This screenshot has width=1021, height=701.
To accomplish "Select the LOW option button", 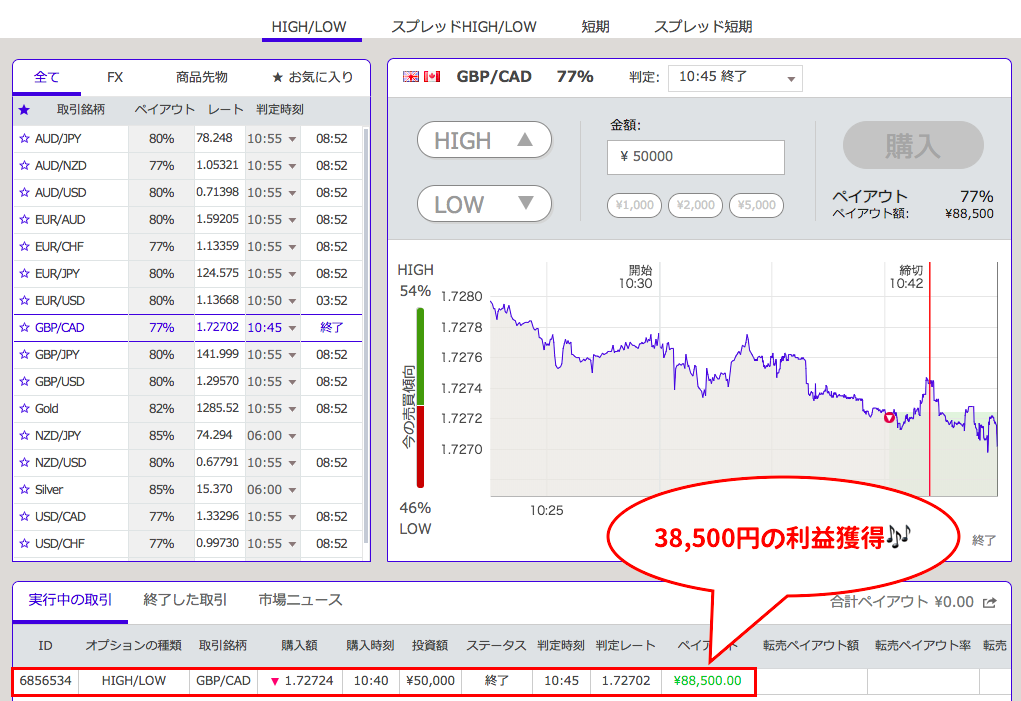I will [x=484, y=204].
